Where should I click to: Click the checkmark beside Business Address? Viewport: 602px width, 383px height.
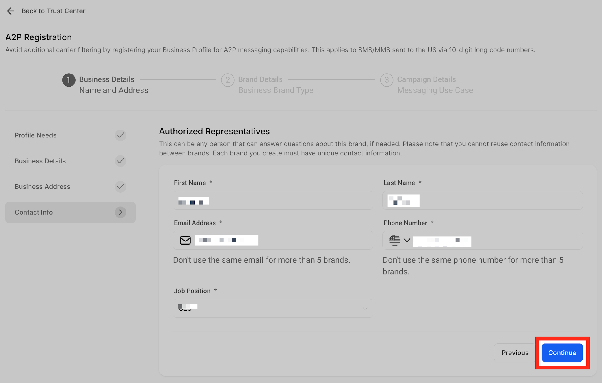[121, 187]
